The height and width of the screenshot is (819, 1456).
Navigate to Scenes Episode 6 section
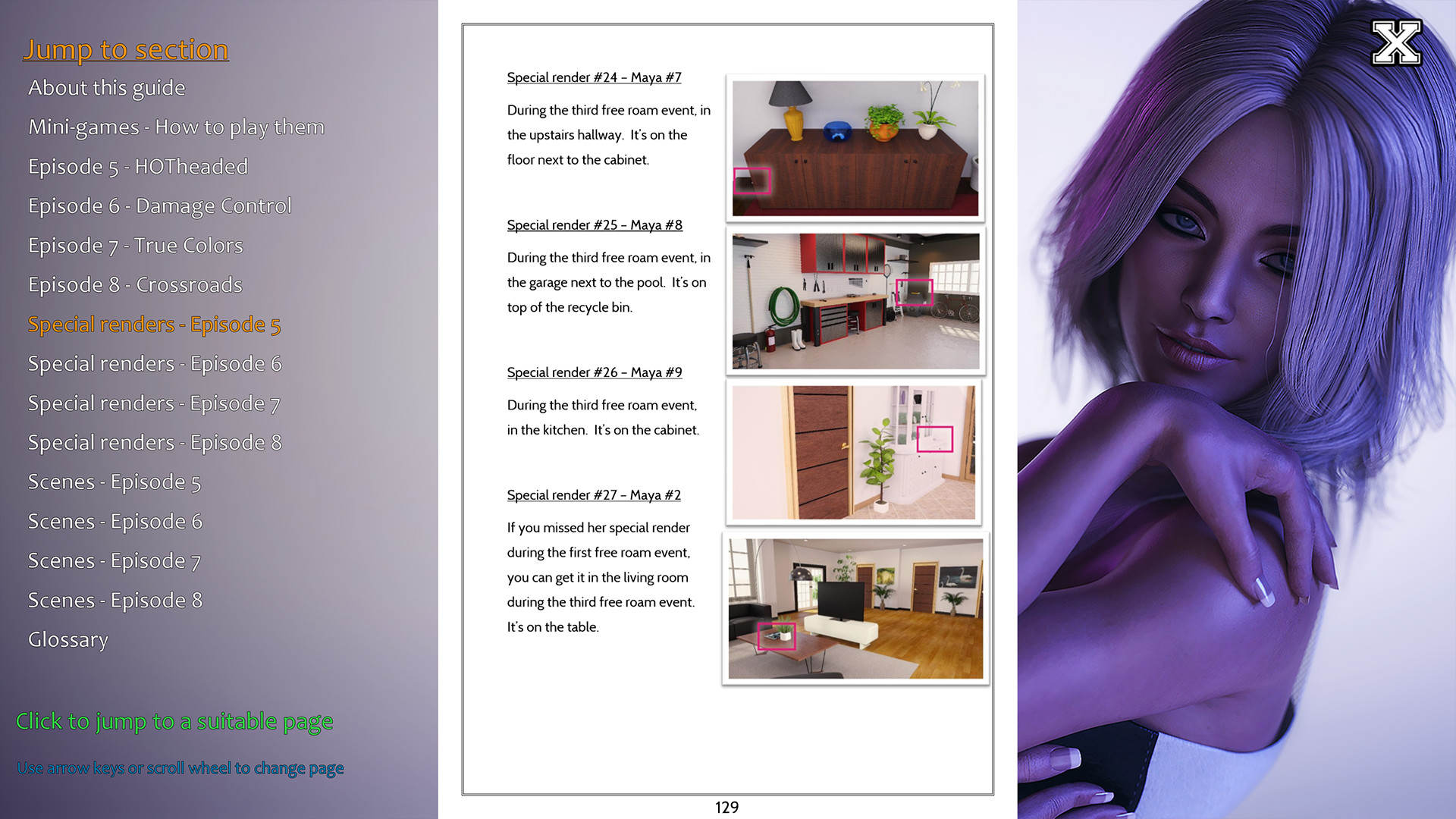(x=115, y=521)
